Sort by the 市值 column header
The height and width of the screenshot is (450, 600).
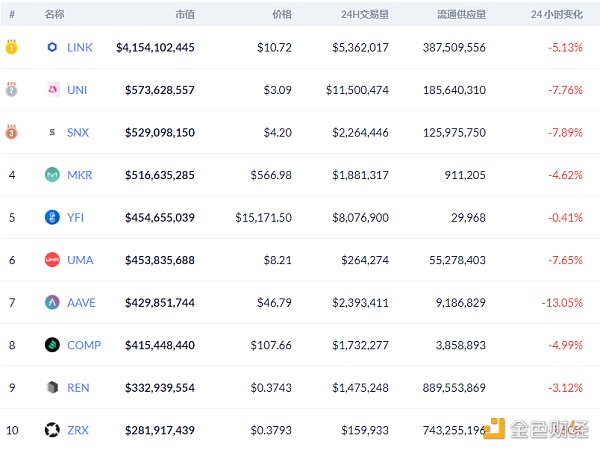(x=184, y=14)
